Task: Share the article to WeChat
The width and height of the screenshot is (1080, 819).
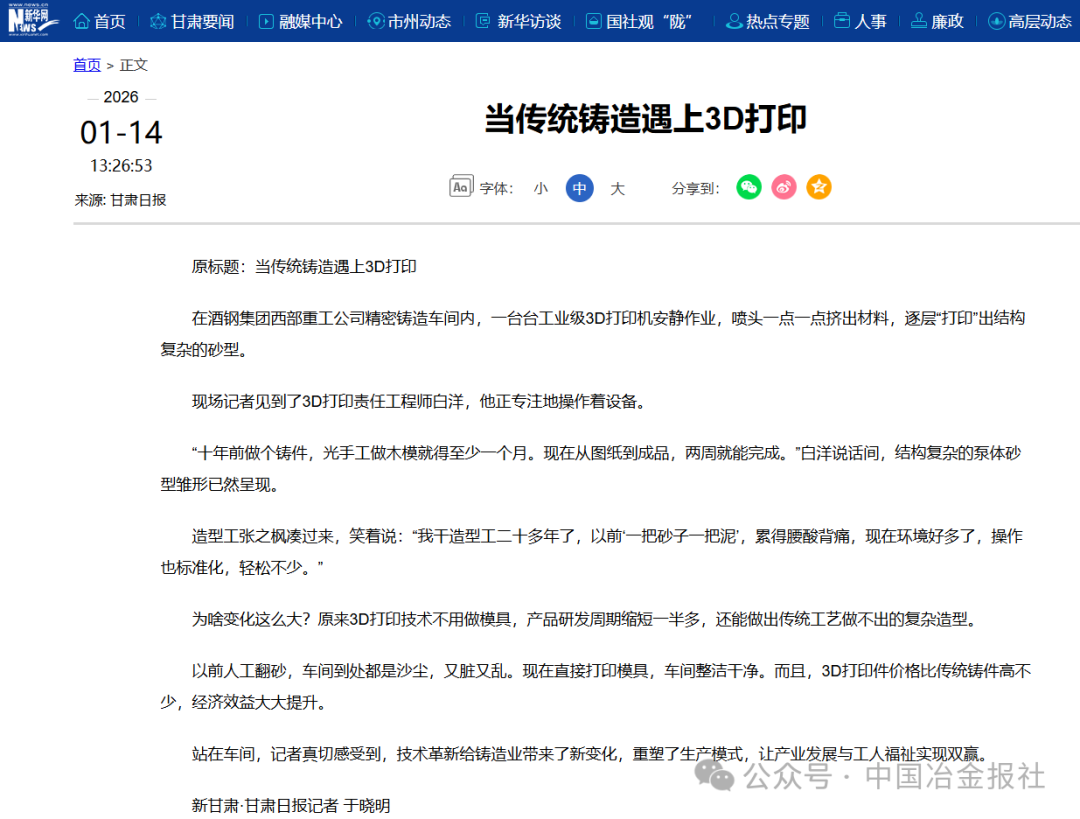Action: click(748, 187)
